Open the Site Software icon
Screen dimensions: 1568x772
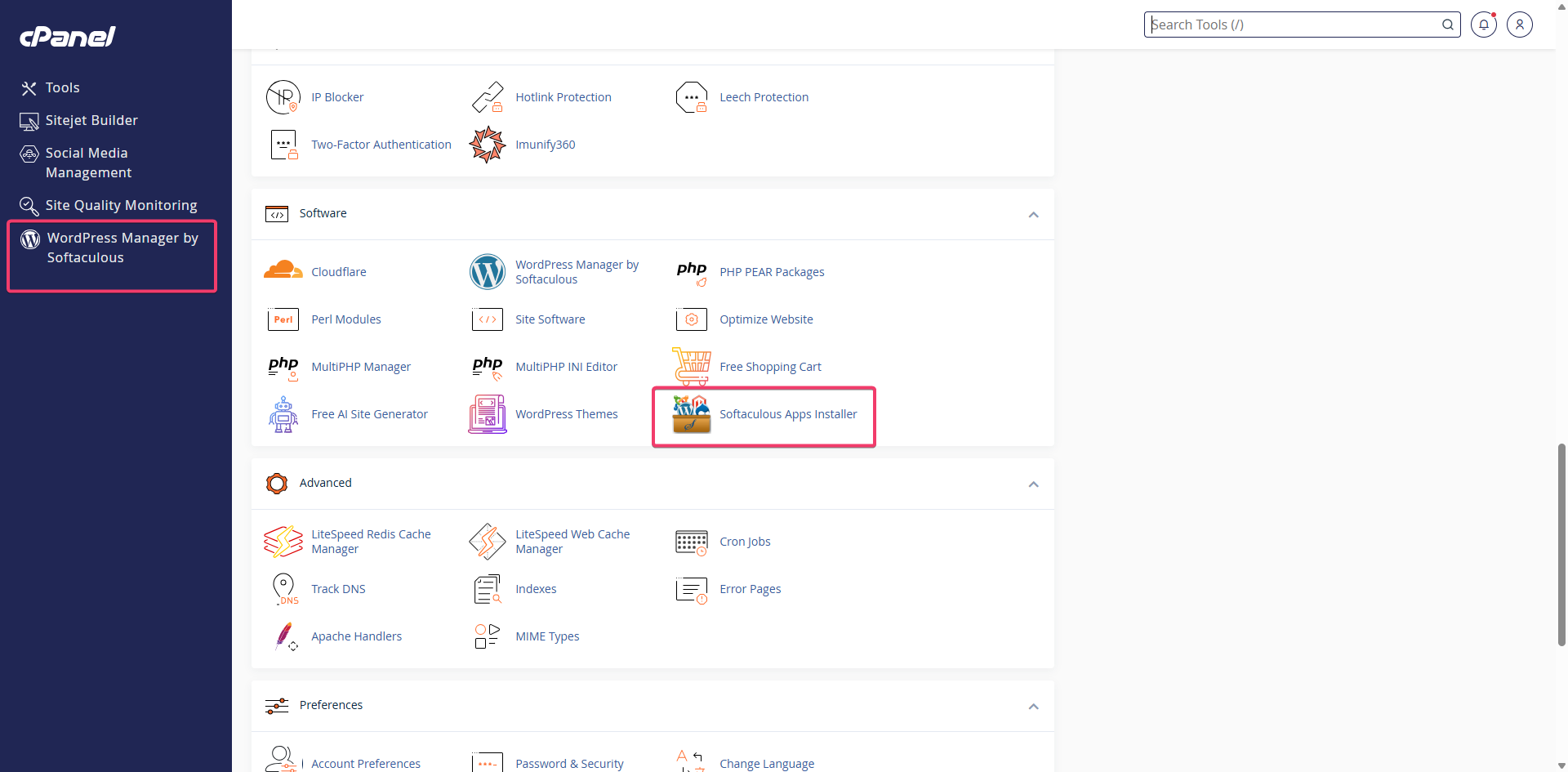point(488,319)
